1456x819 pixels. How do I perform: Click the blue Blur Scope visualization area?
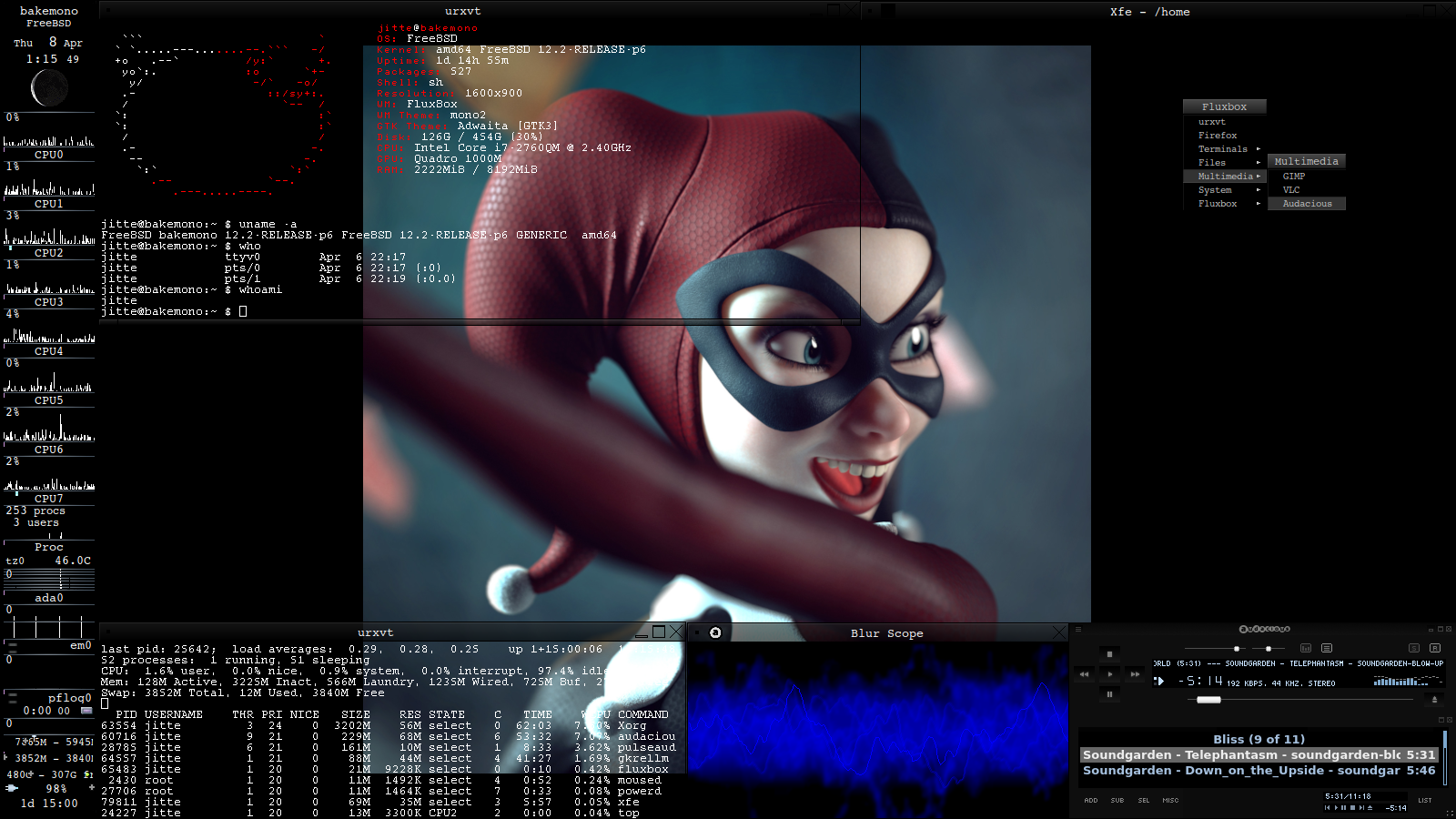point(877,730)
